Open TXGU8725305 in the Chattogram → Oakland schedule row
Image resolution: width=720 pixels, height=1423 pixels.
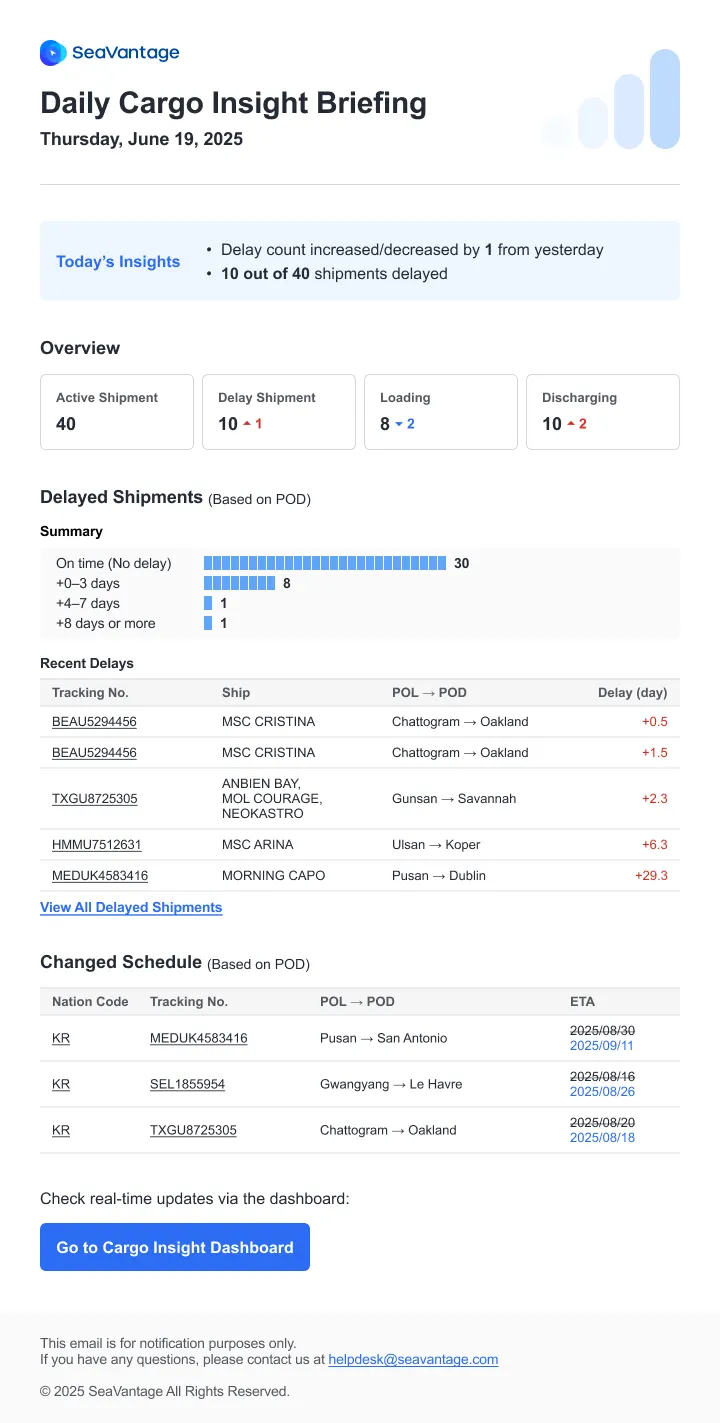pyautogui.click(x=193, y=1130)
